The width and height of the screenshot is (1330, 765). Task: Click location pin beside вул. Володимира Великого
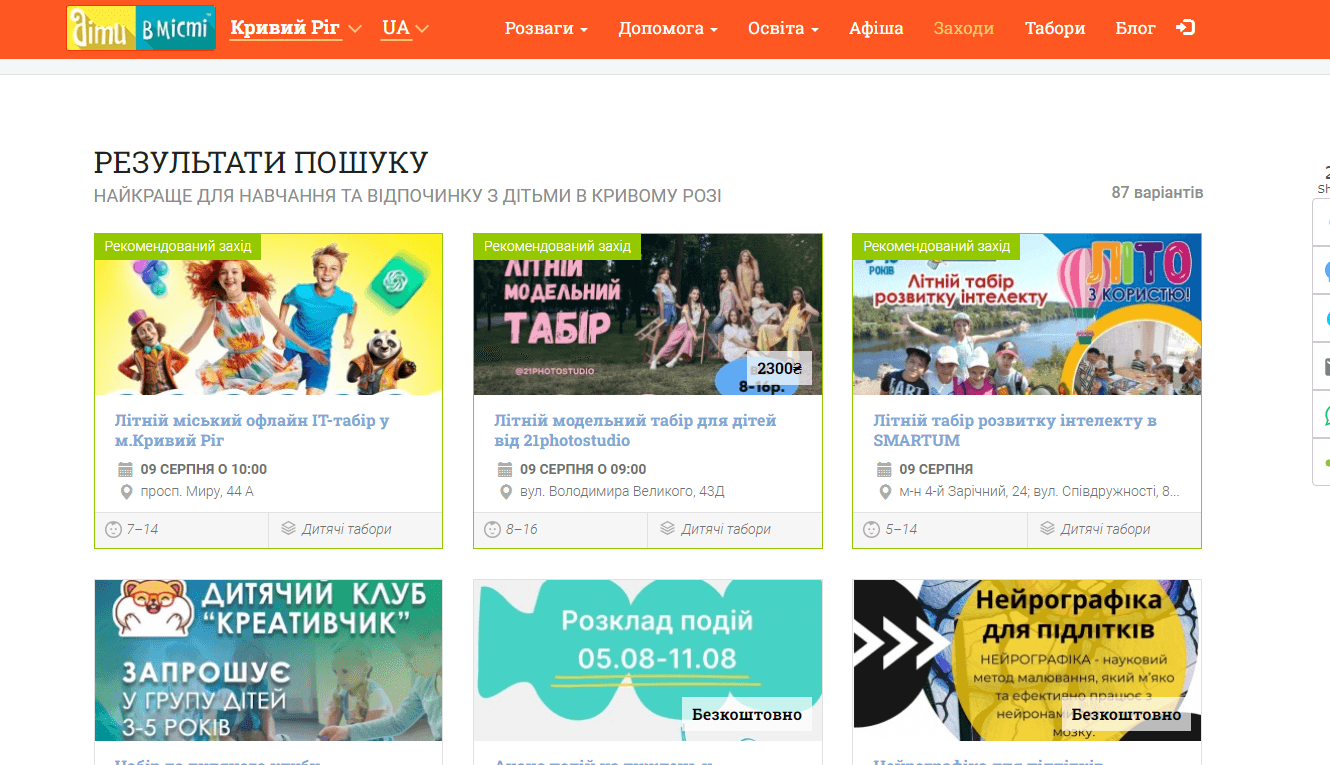tap(505, 492)
